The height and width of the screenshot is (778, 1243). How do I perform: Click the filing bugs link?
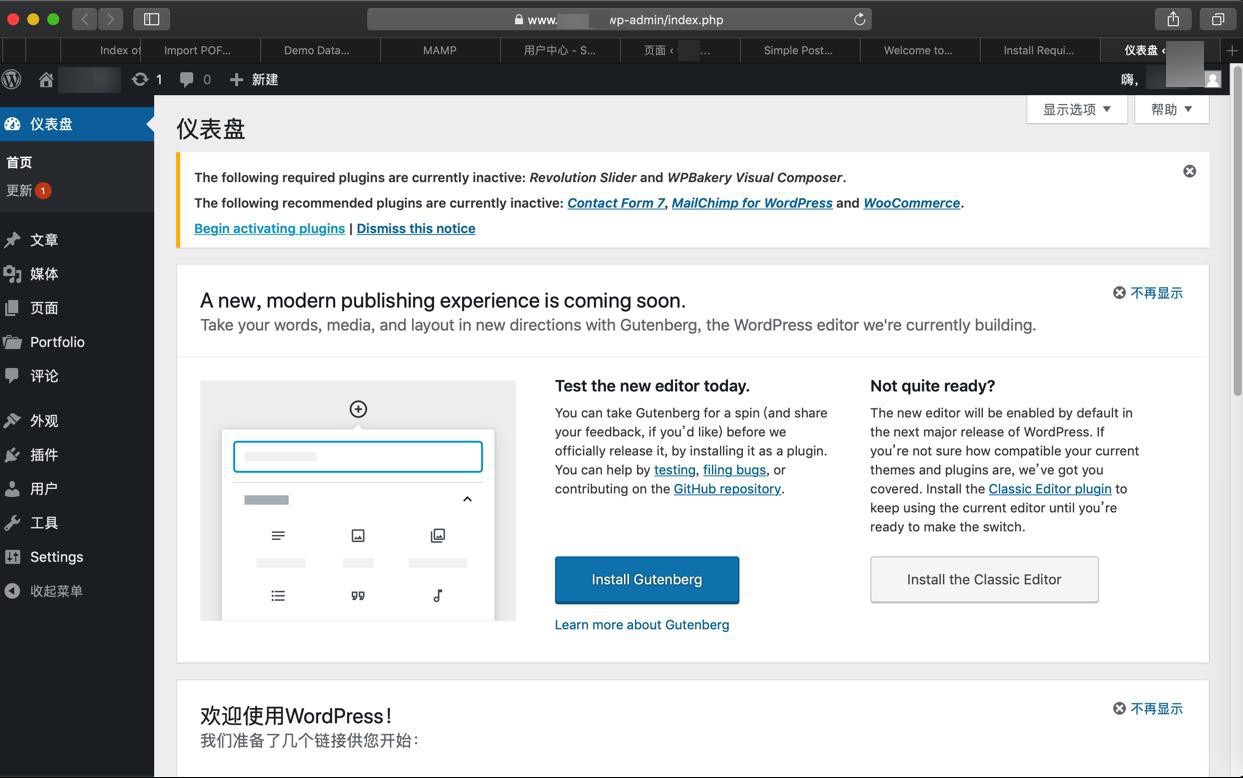tap(734, 470)
